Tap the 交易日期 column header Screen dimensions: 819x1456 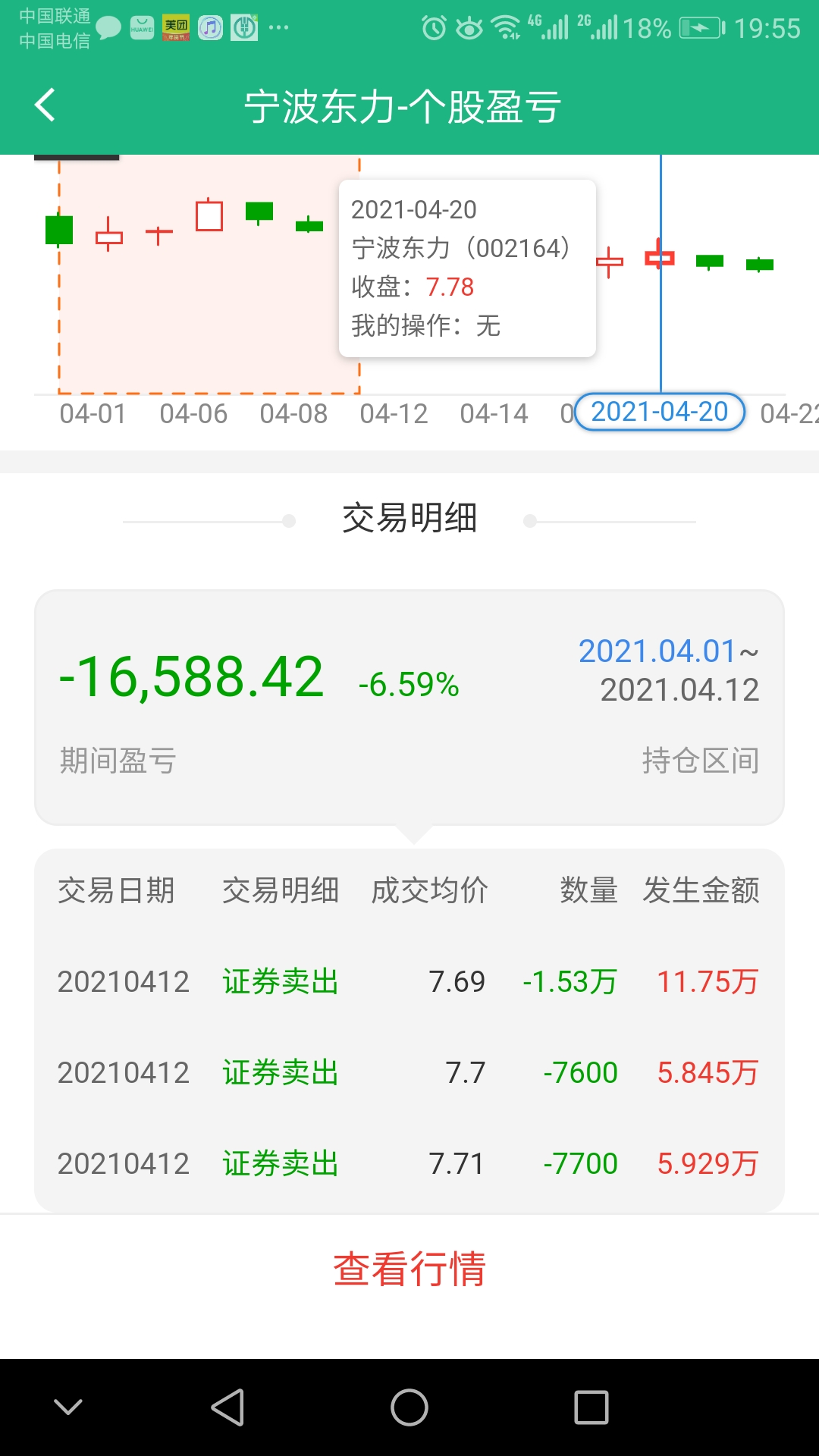pos(117,890)
